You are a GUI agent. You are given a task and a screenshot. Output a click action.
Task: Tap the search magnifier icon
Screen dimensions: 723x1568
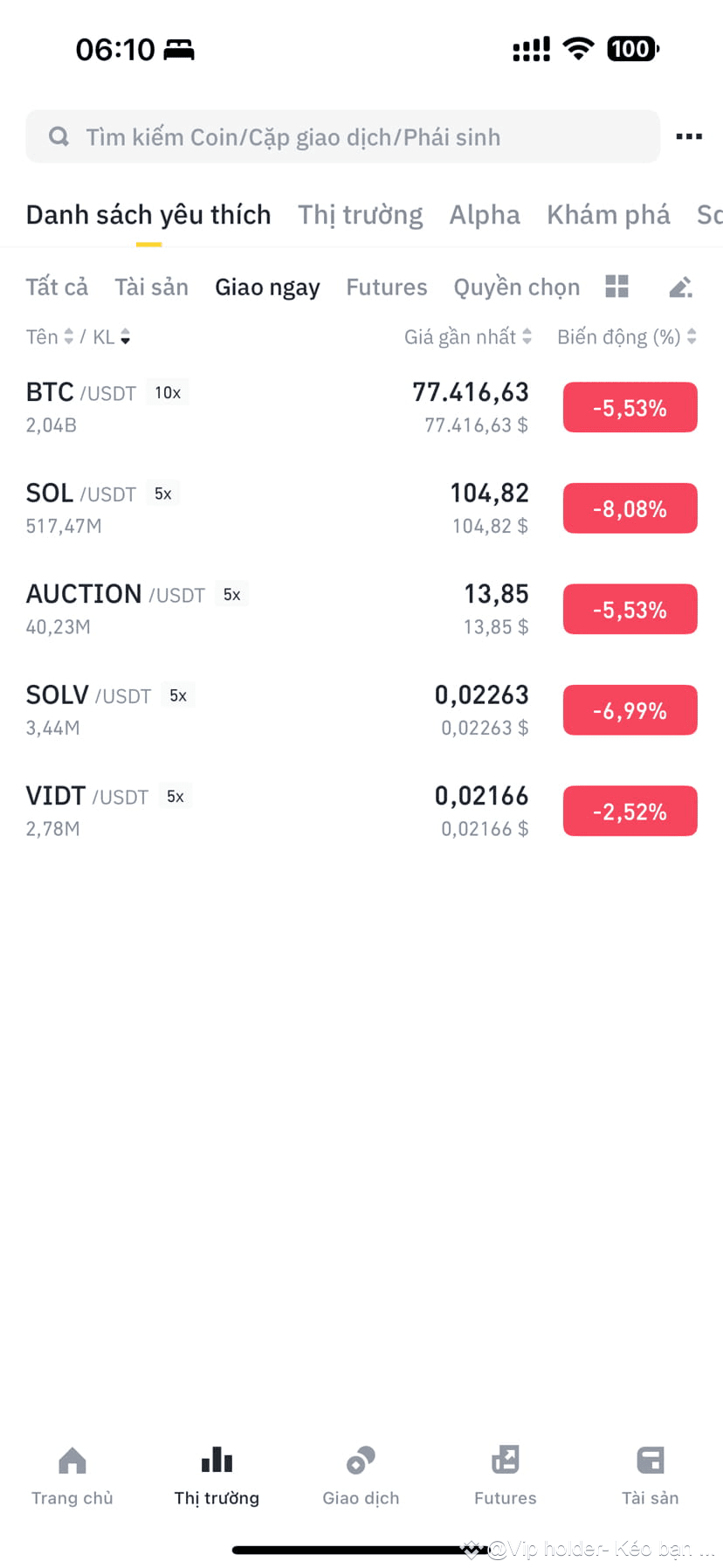[59, 136]
